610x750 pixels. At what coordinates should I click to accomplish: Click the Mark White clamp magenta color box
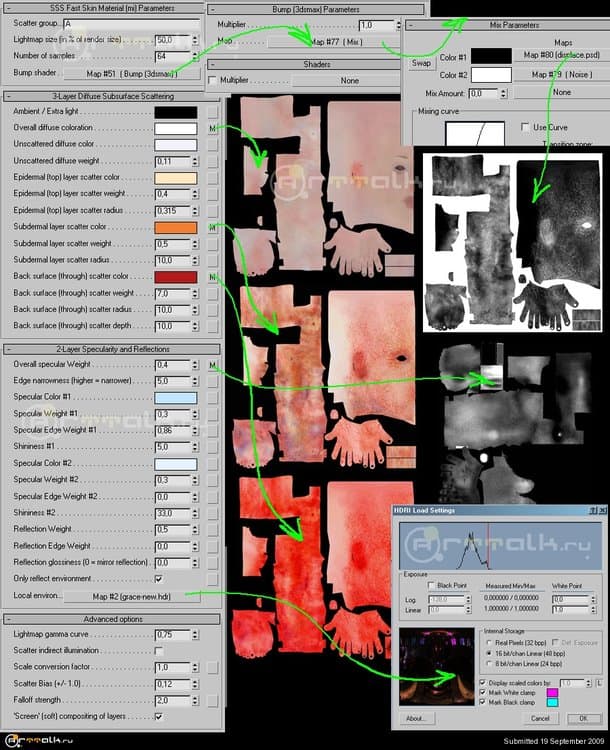(552, 691)
